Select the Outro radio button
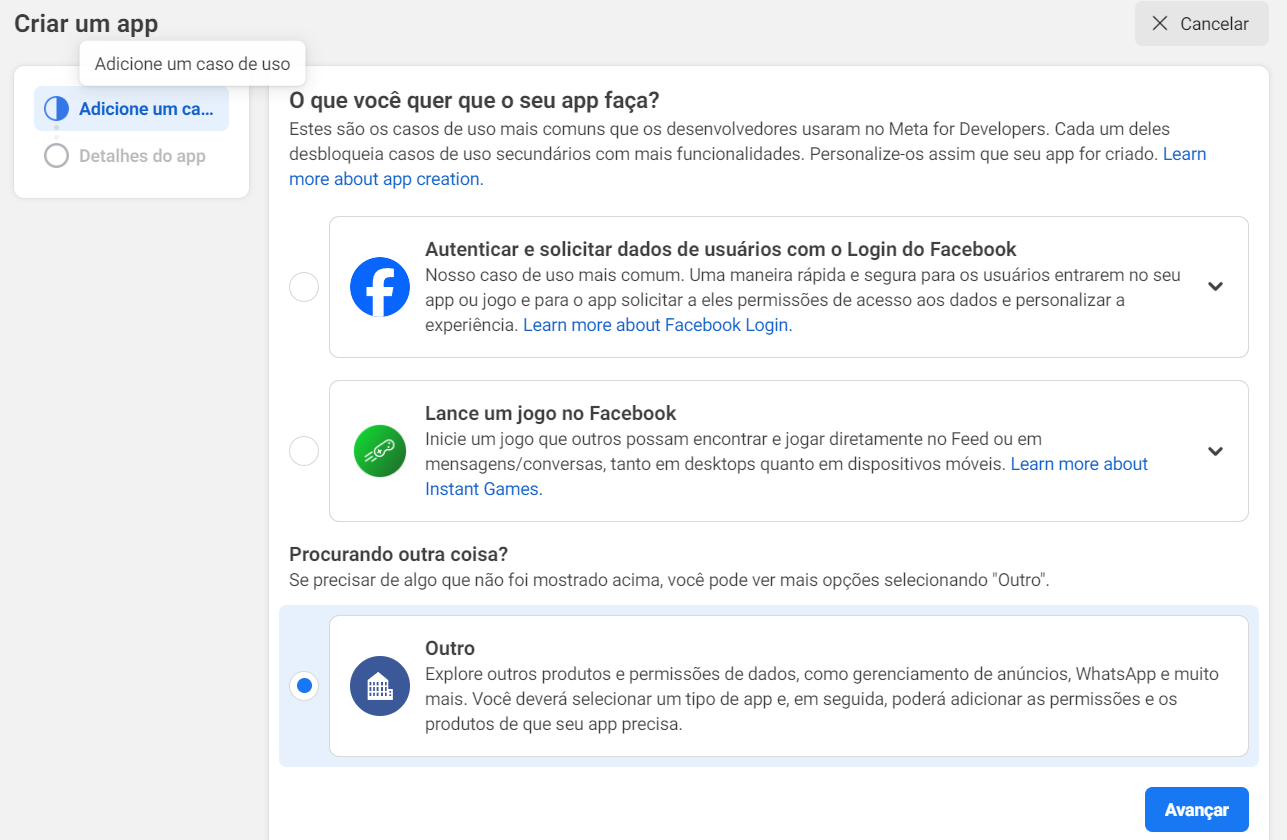The height and width of the screenshot is (840, 1287). tap(304, 686)
